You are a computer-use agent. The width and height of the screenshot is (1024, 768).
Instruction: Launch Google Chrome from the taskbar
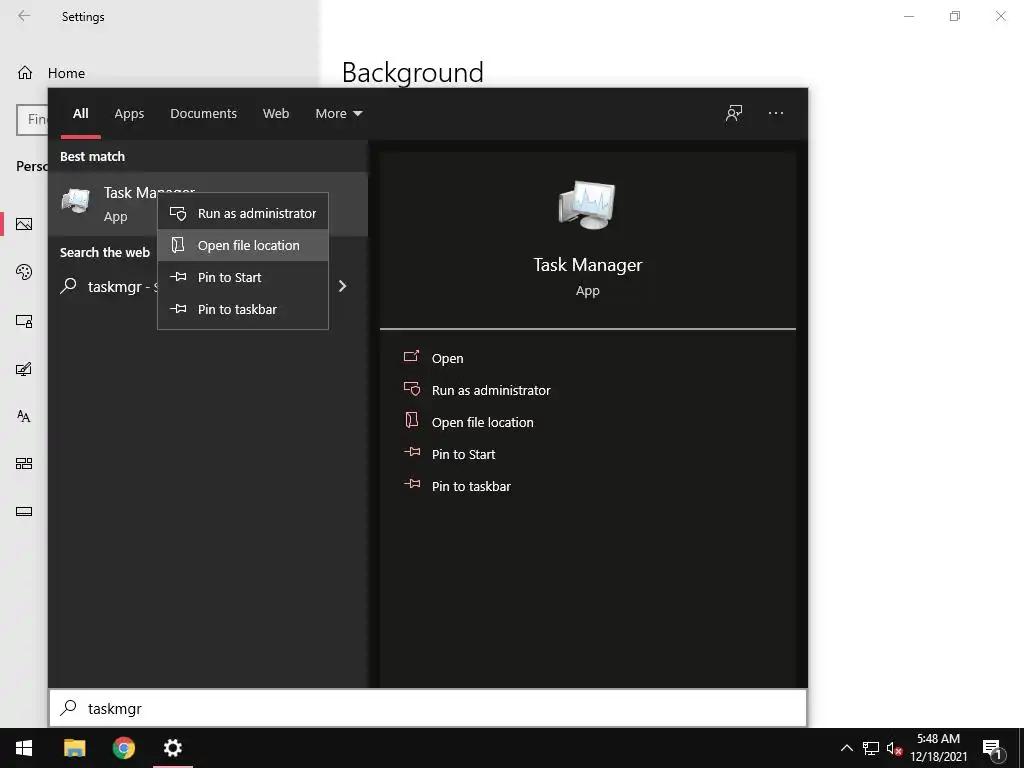point(123,748)
